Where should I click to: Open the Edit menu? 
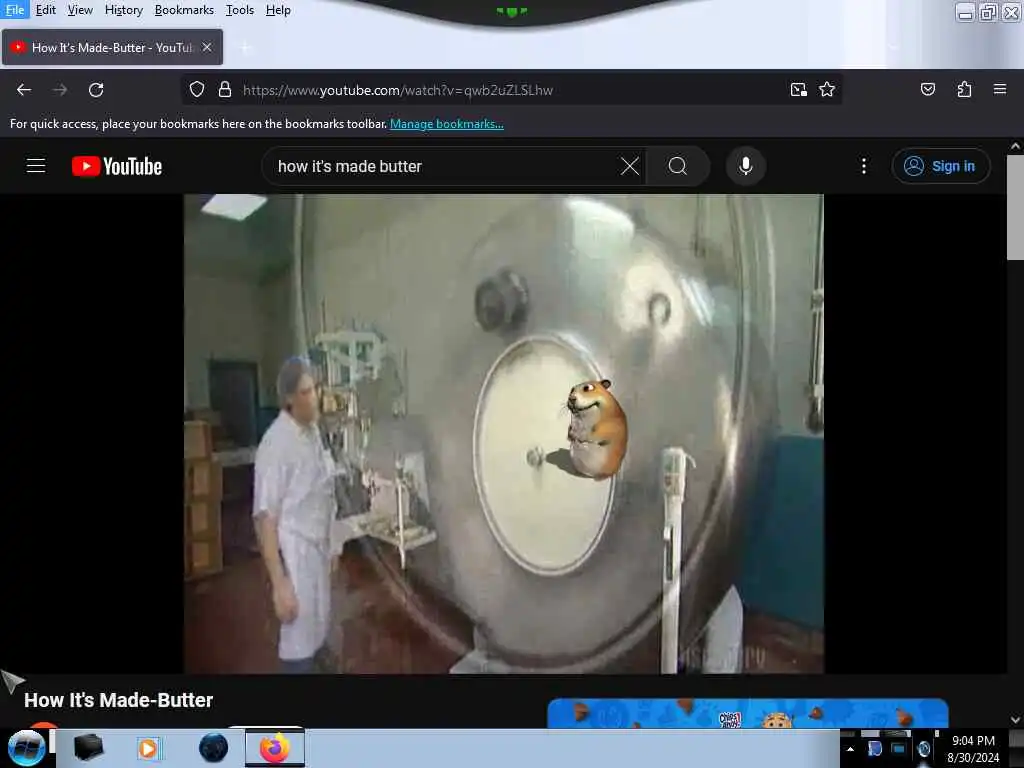pyautogui.click(x=46, y=10)
